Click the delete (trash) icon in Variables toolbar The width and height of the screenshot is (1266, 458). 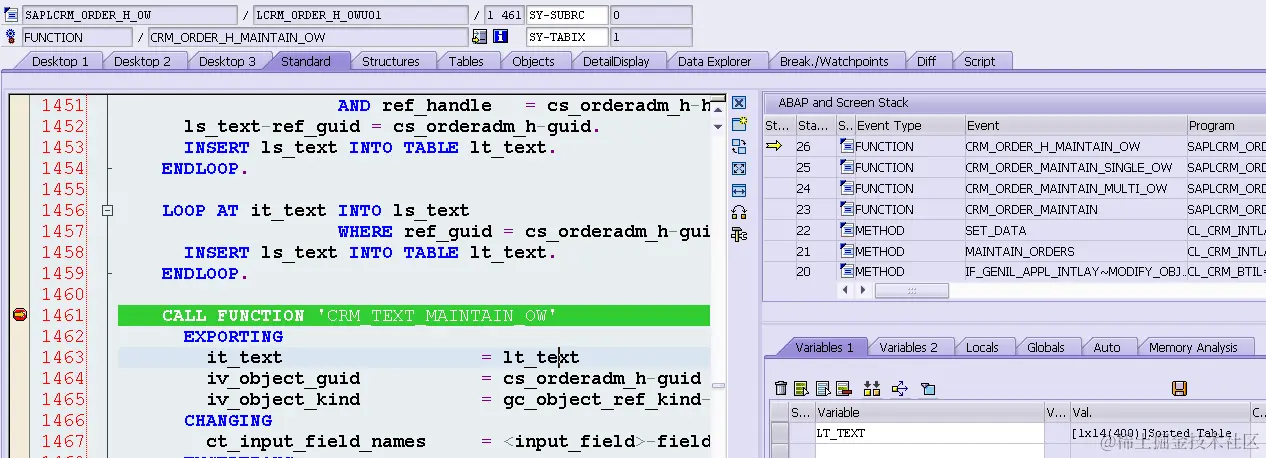[781, 388]
